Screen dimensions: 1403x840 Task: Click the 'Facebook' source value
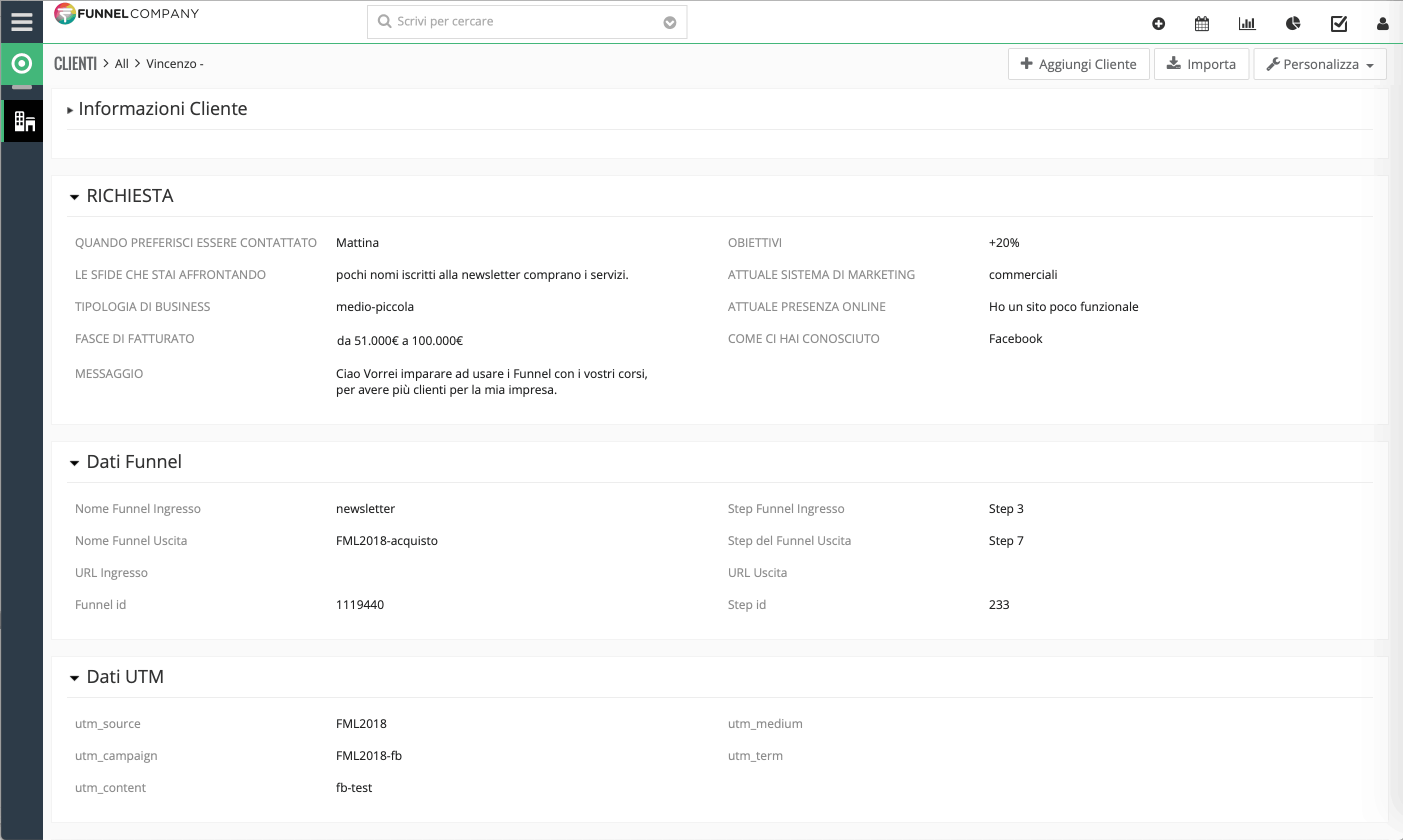1015,338
